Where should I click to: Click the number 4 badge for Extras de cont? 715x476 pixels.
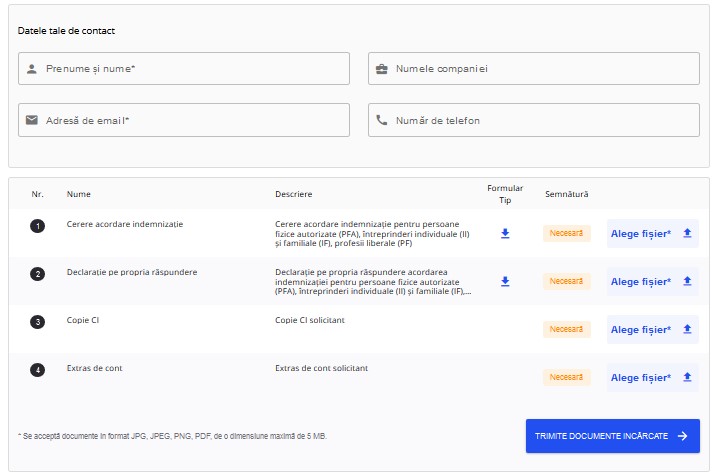[37, 370]
